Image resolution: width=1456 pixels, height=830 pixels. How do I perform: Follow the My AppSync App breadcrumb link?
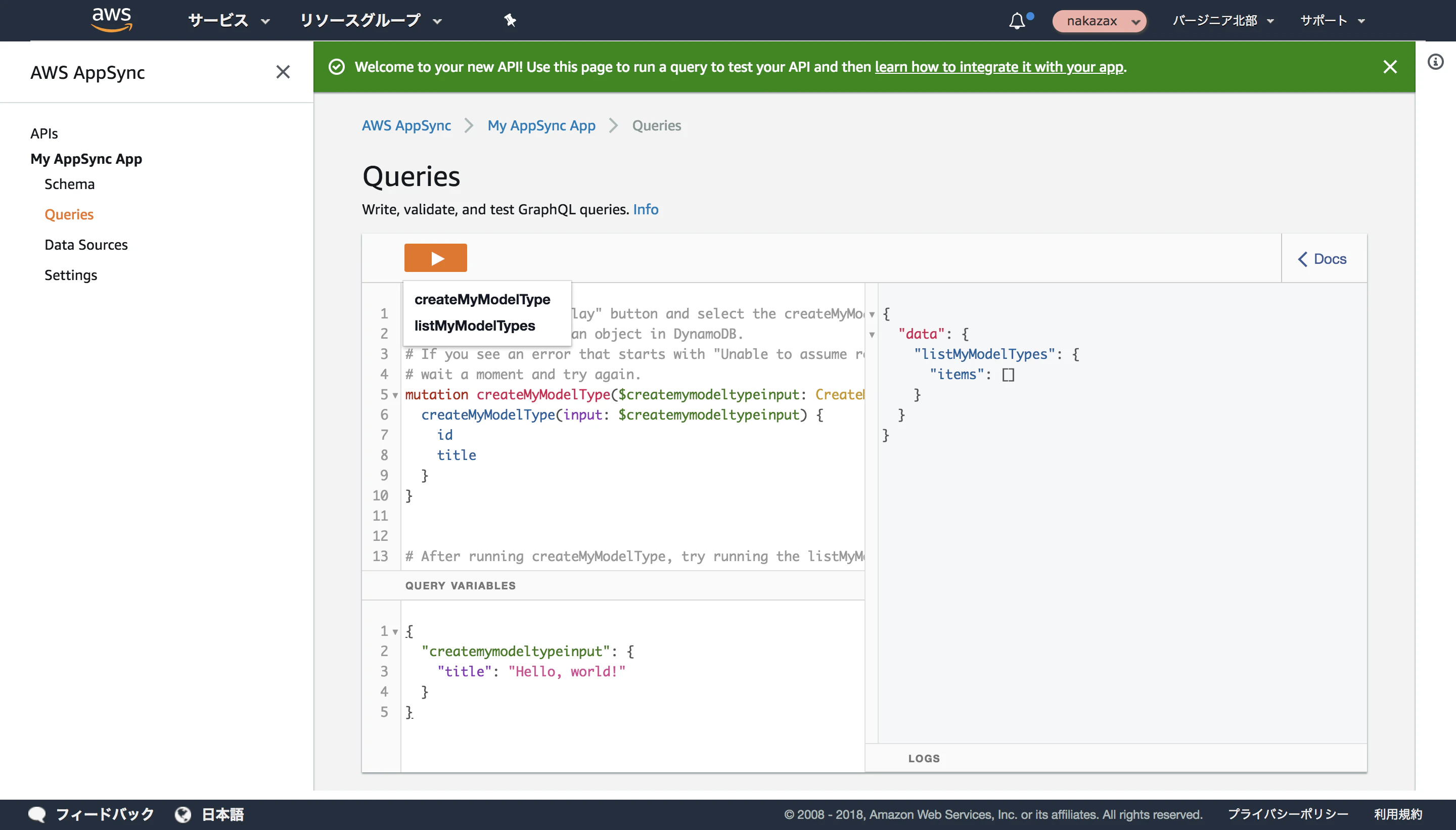pyautogui.click(x=541, y=125)
